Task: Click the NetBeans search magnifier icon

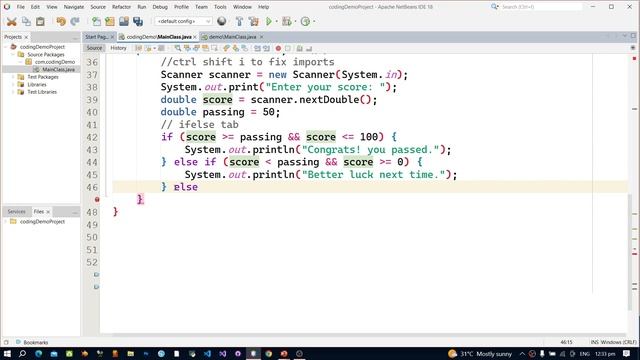Action: [x=494, y=7]
